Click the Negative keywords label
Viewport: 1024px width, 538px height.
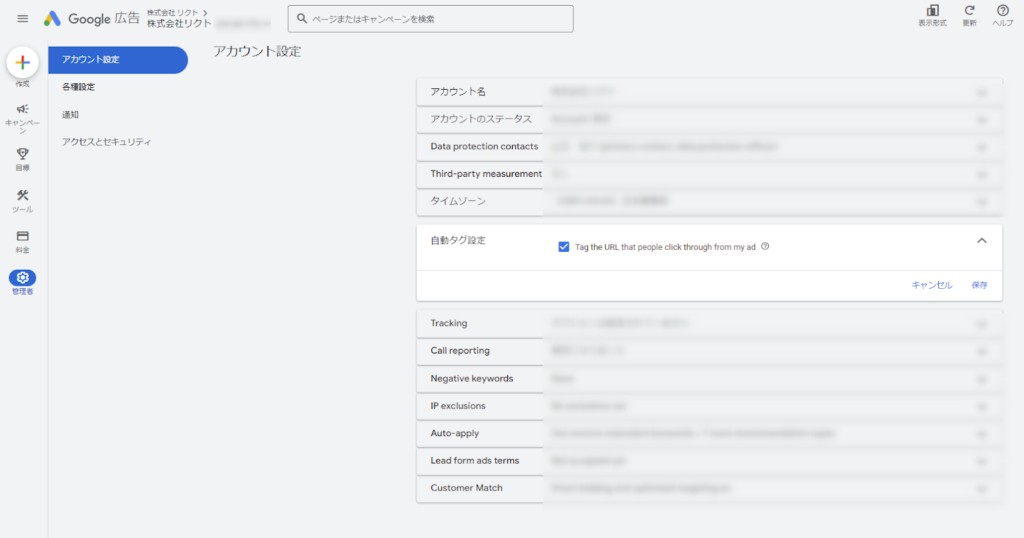(x=472, y=379)
